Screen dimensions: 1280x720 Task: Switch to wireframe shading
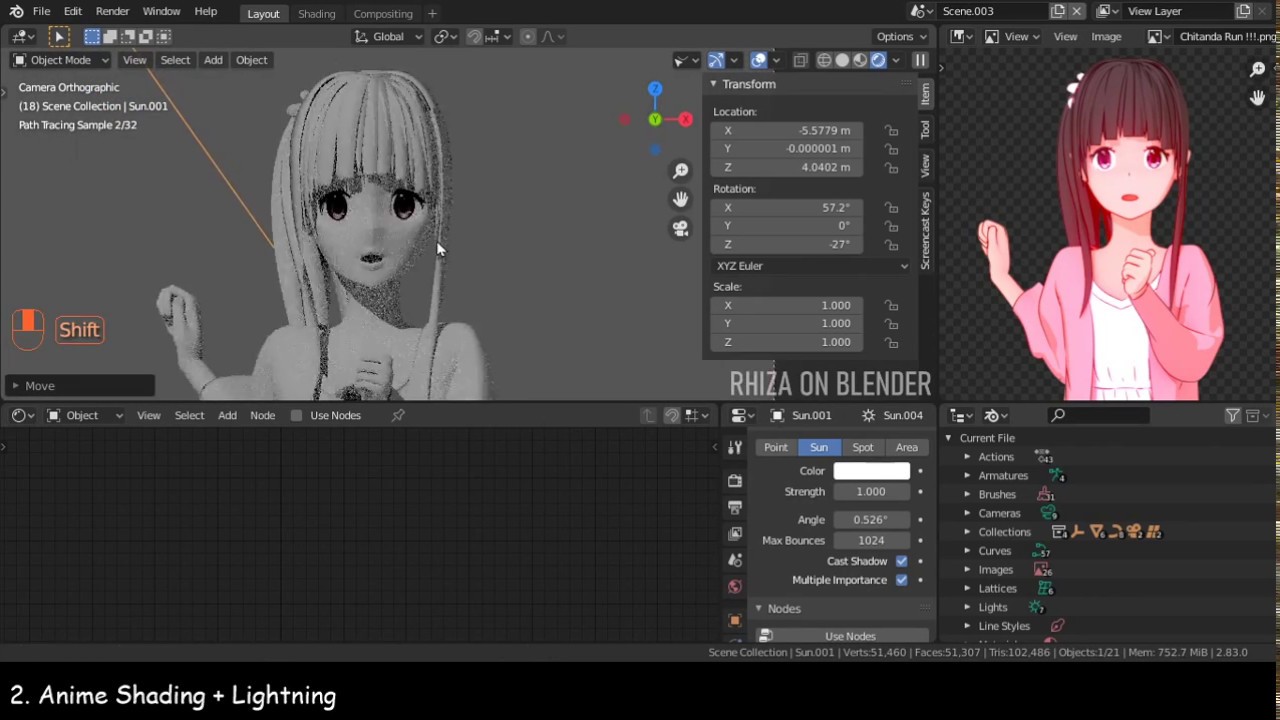tap(824, 60)
